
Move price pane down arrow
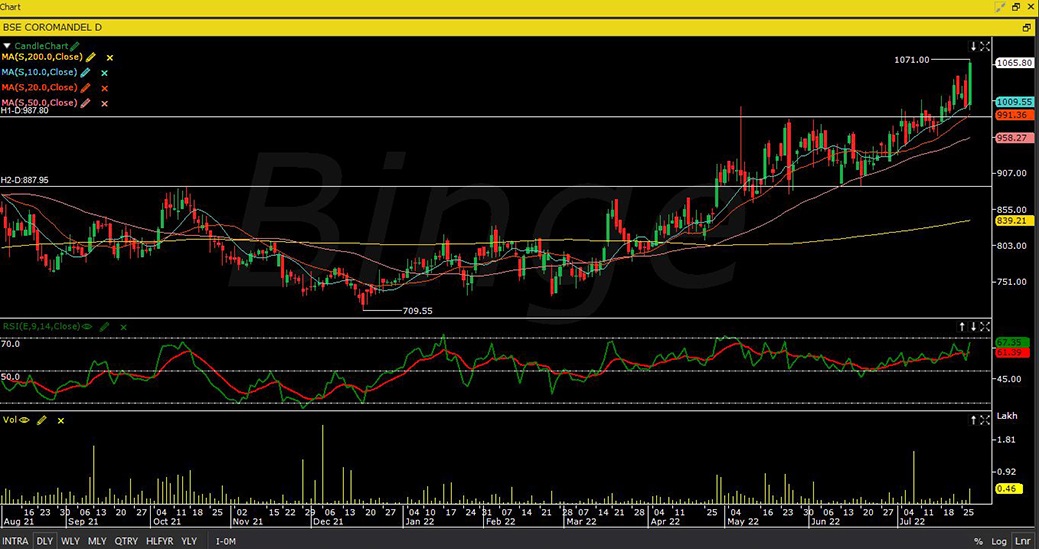click(x=973, y=46)
